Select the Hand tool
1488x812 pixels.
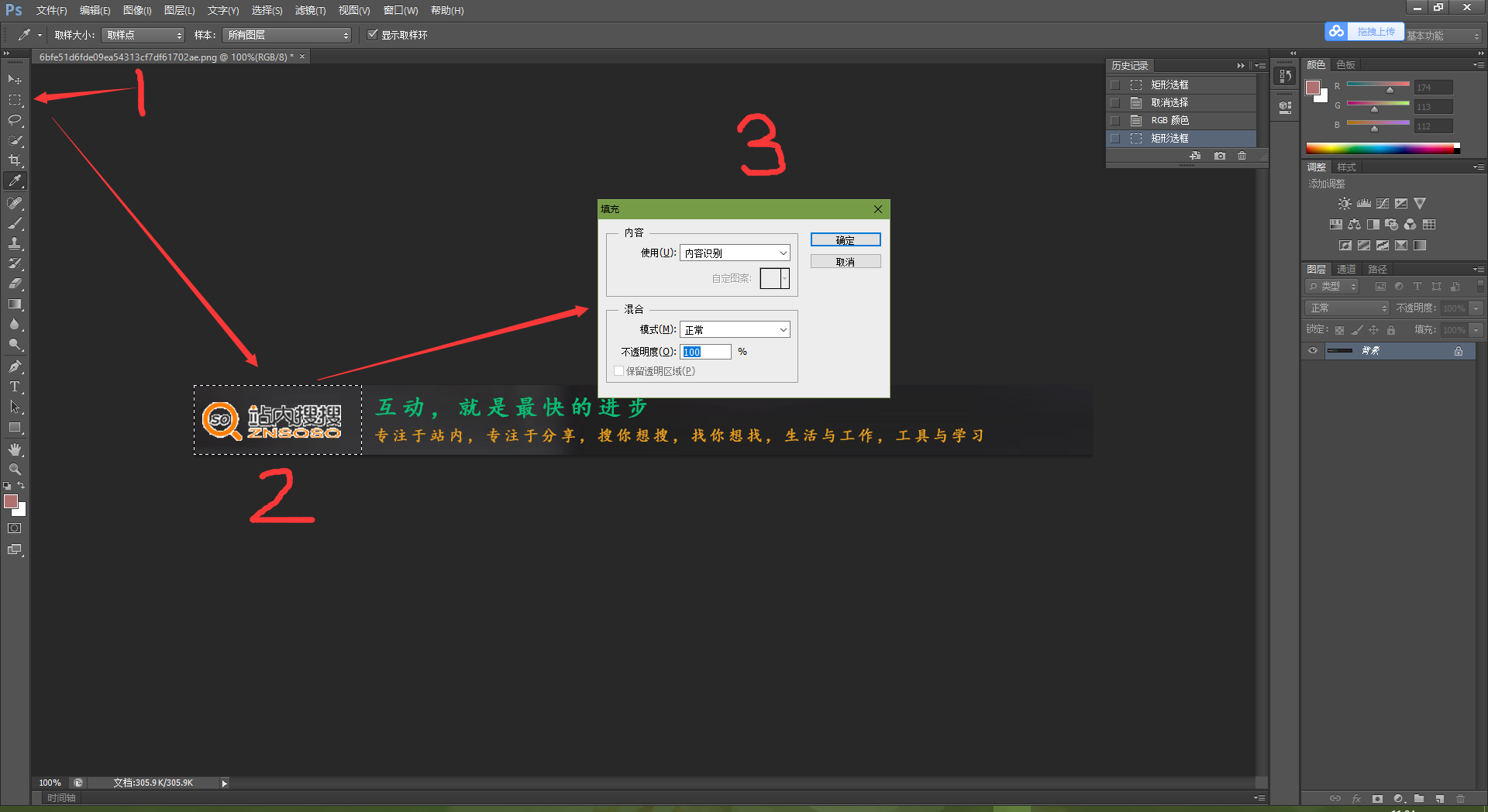(x=15, y=449)
